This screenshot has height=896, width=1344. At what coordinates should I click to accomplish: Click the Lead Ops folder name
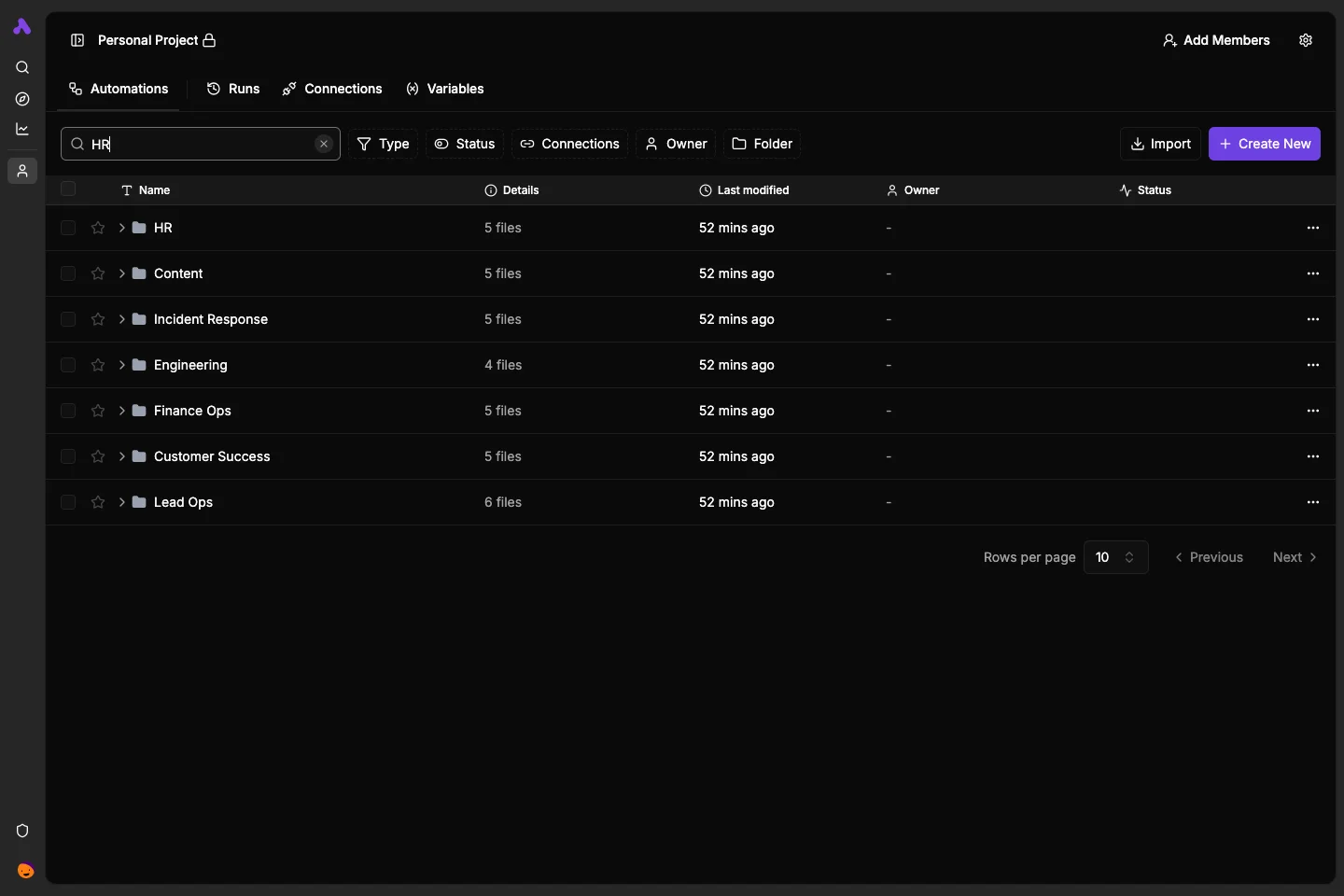pyautogui.click(x=183, y=502)
